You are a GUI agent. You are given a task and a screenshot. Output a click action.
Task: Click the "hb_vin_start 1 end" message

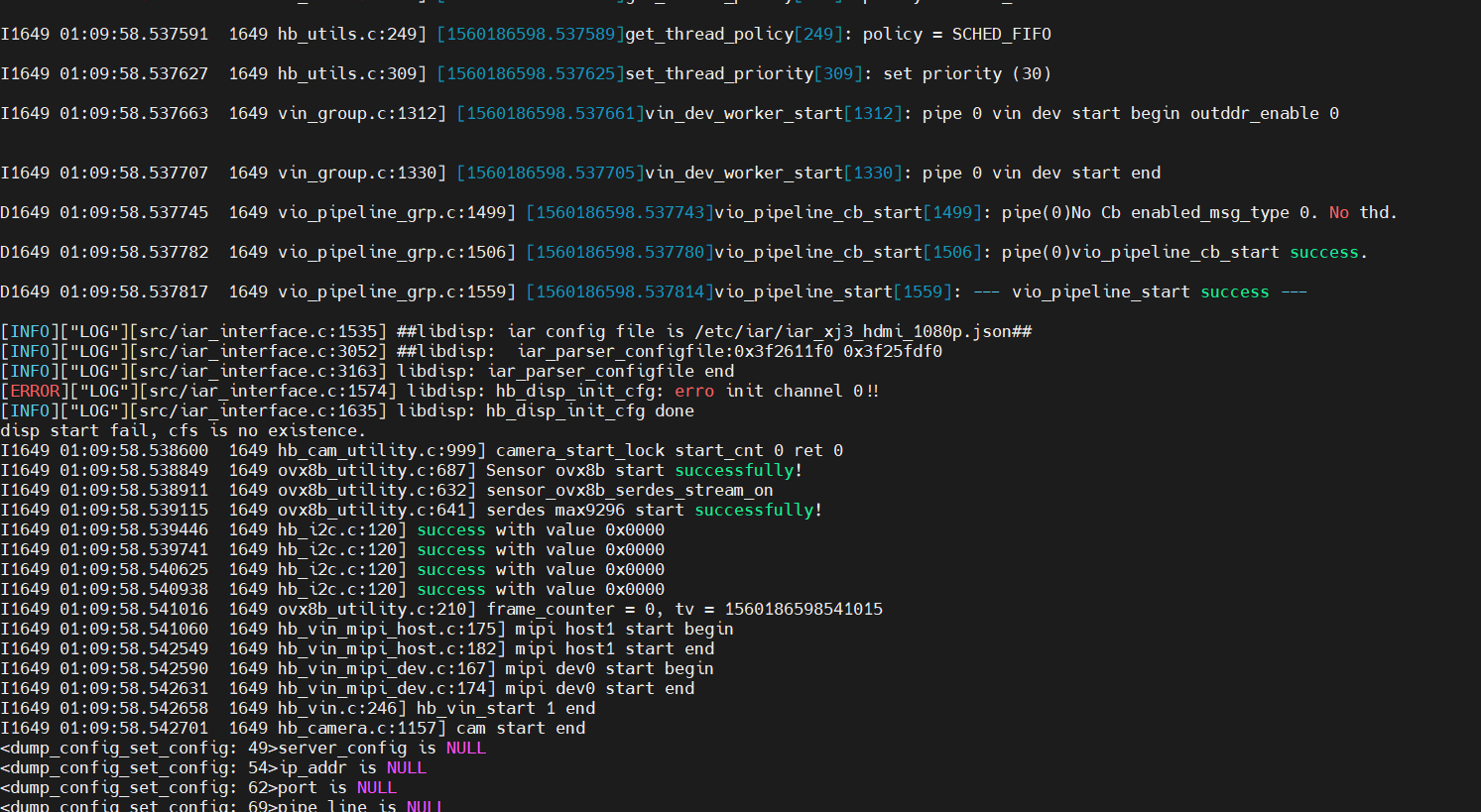pos(505,709)
